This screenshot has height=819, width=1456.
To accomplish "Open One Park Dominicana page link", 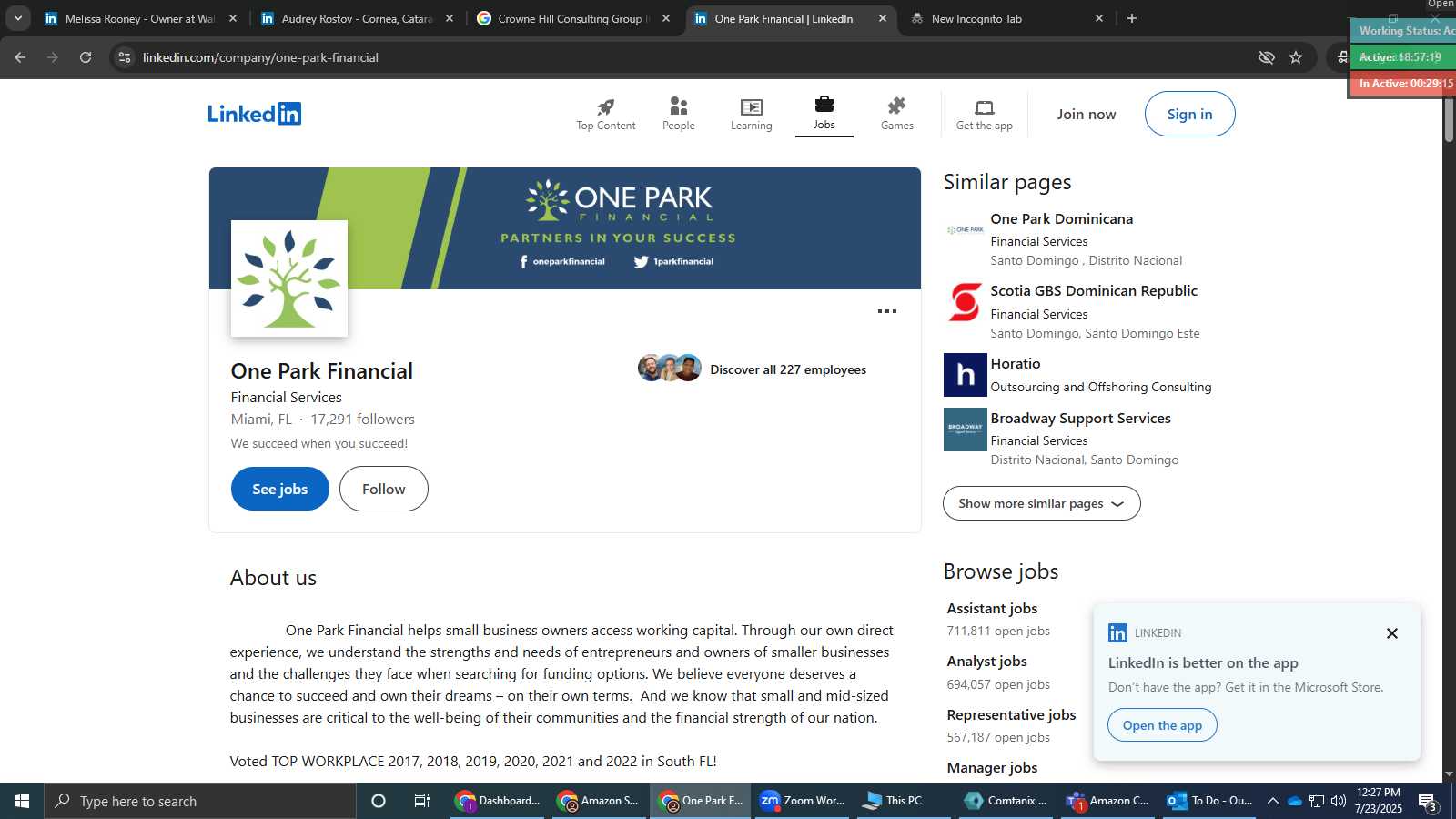I will click(x=1062, y=219).
